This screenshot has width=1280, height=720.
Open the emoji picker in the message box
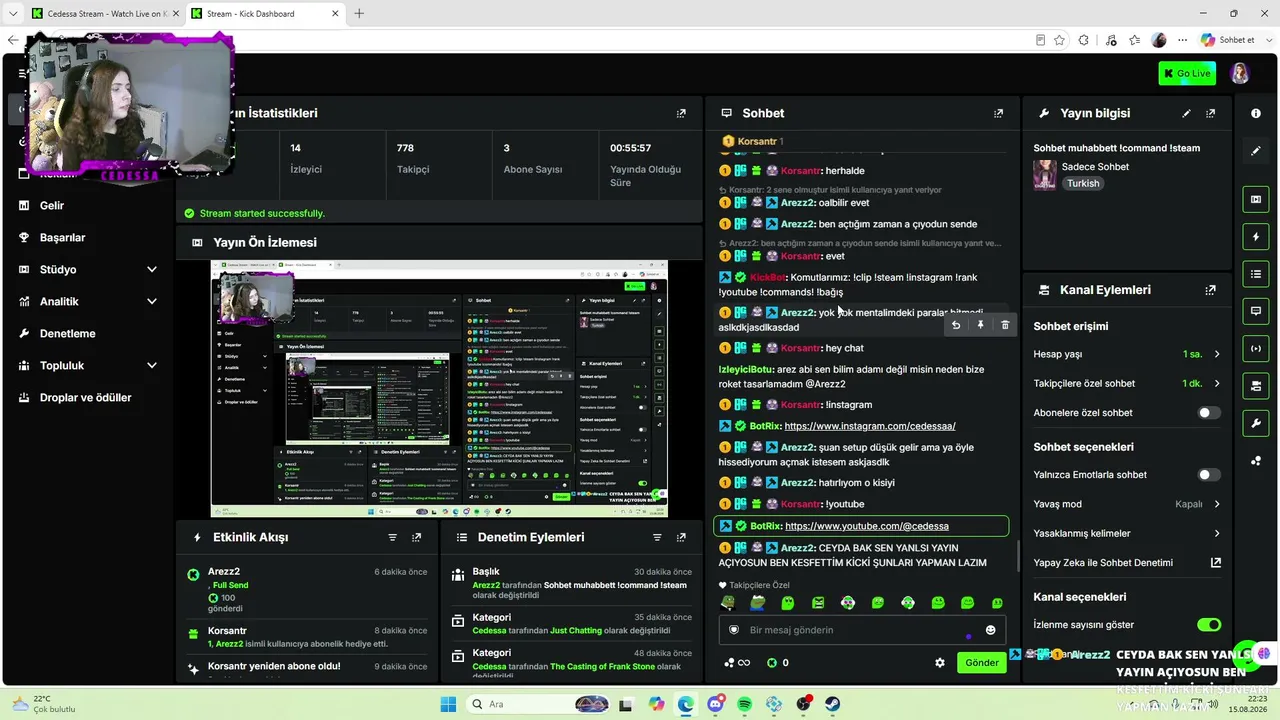991,630
